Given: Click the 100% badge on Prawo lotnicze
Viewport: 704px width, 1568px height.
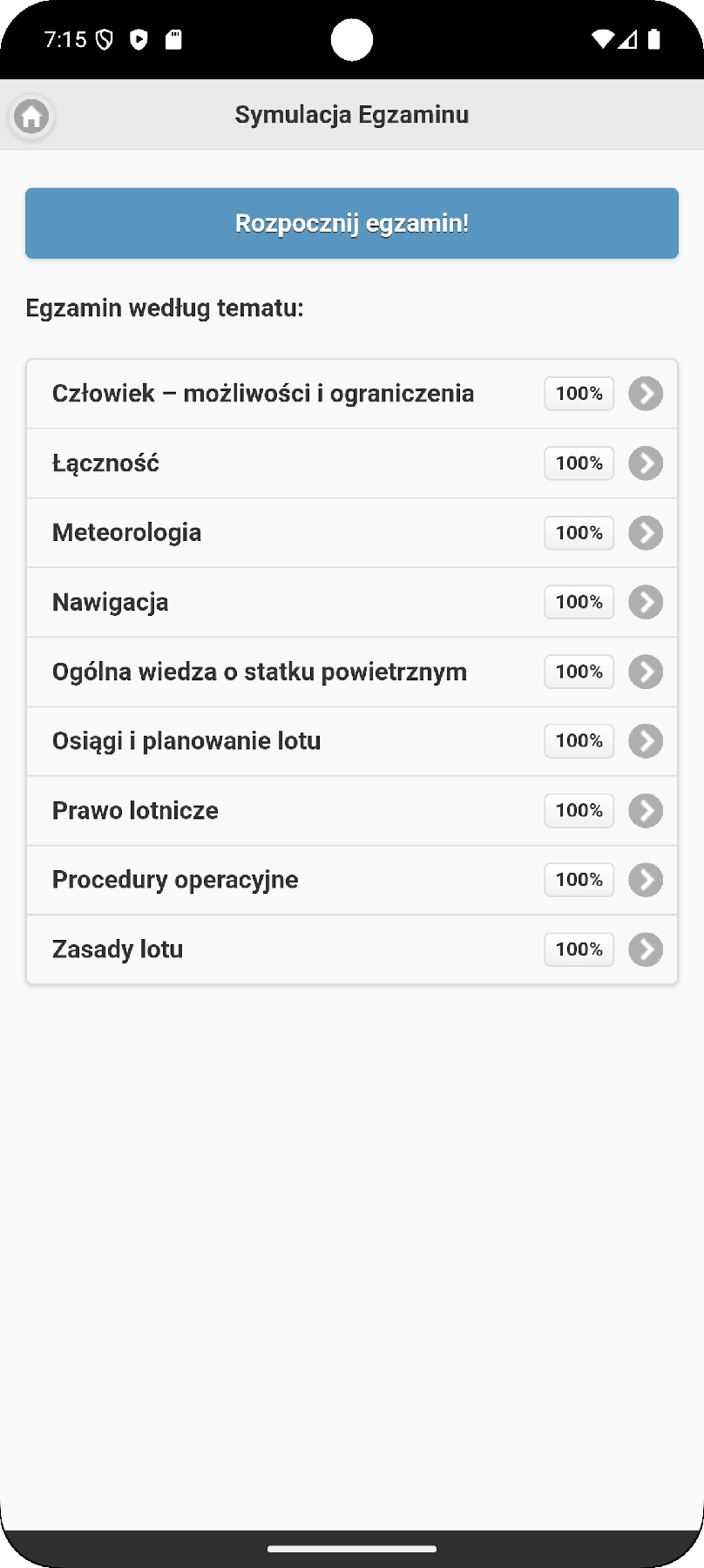Looking at the screenshot, I should [x=579, y=811].
